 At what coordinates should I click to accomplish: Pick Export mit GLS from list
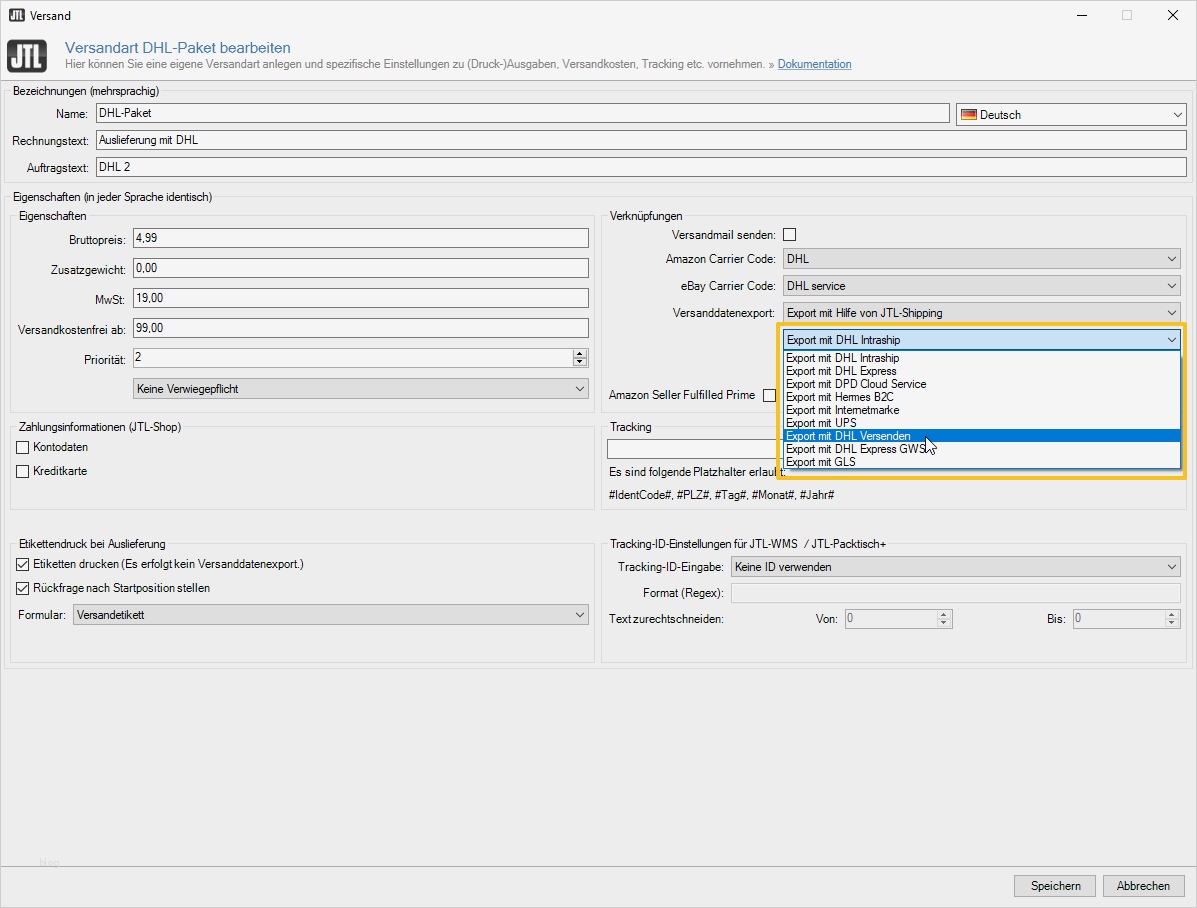(820, 462)
